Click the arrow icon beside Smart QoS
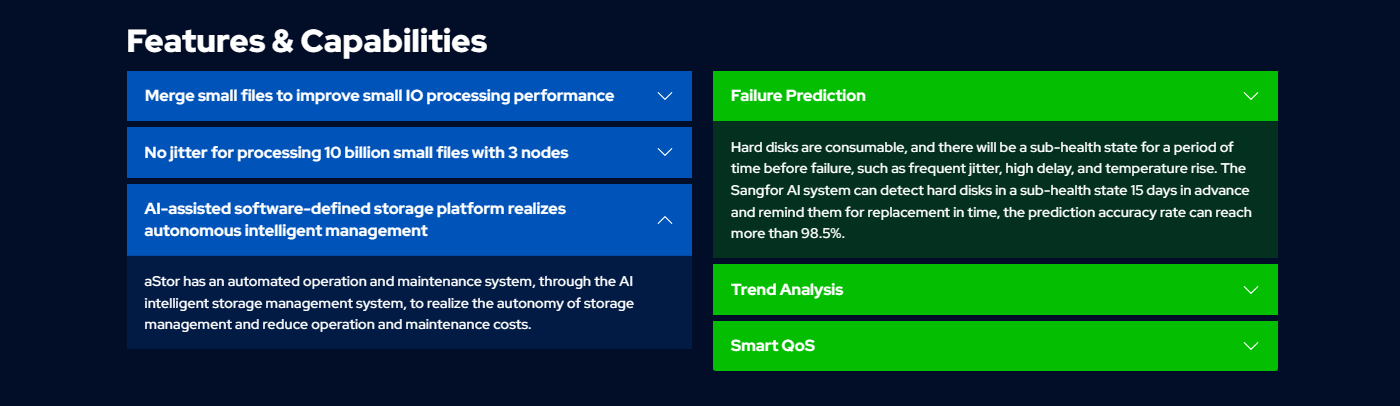This screenshot has height=406, width=1400. click(1250, 346)
